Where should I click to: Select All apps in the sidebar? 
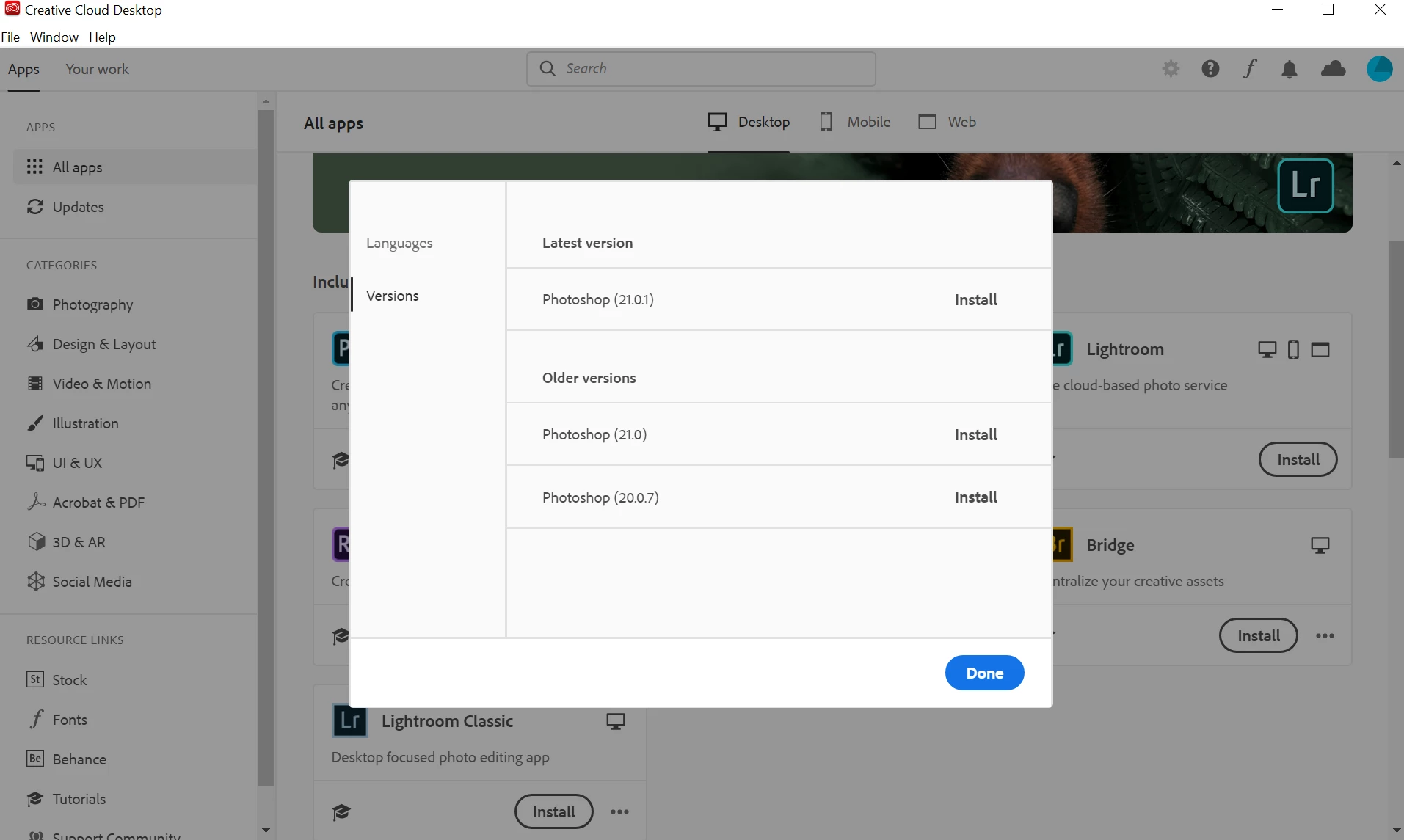pyautogui.click(x=135, y=167)
